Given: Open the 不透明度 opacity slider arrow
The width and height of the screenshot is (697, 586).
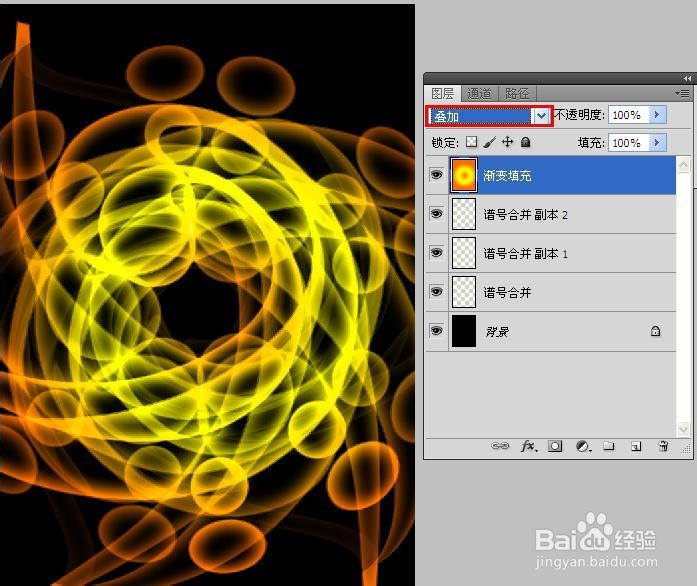Looking at the screenshot, I should coord(657,115).
